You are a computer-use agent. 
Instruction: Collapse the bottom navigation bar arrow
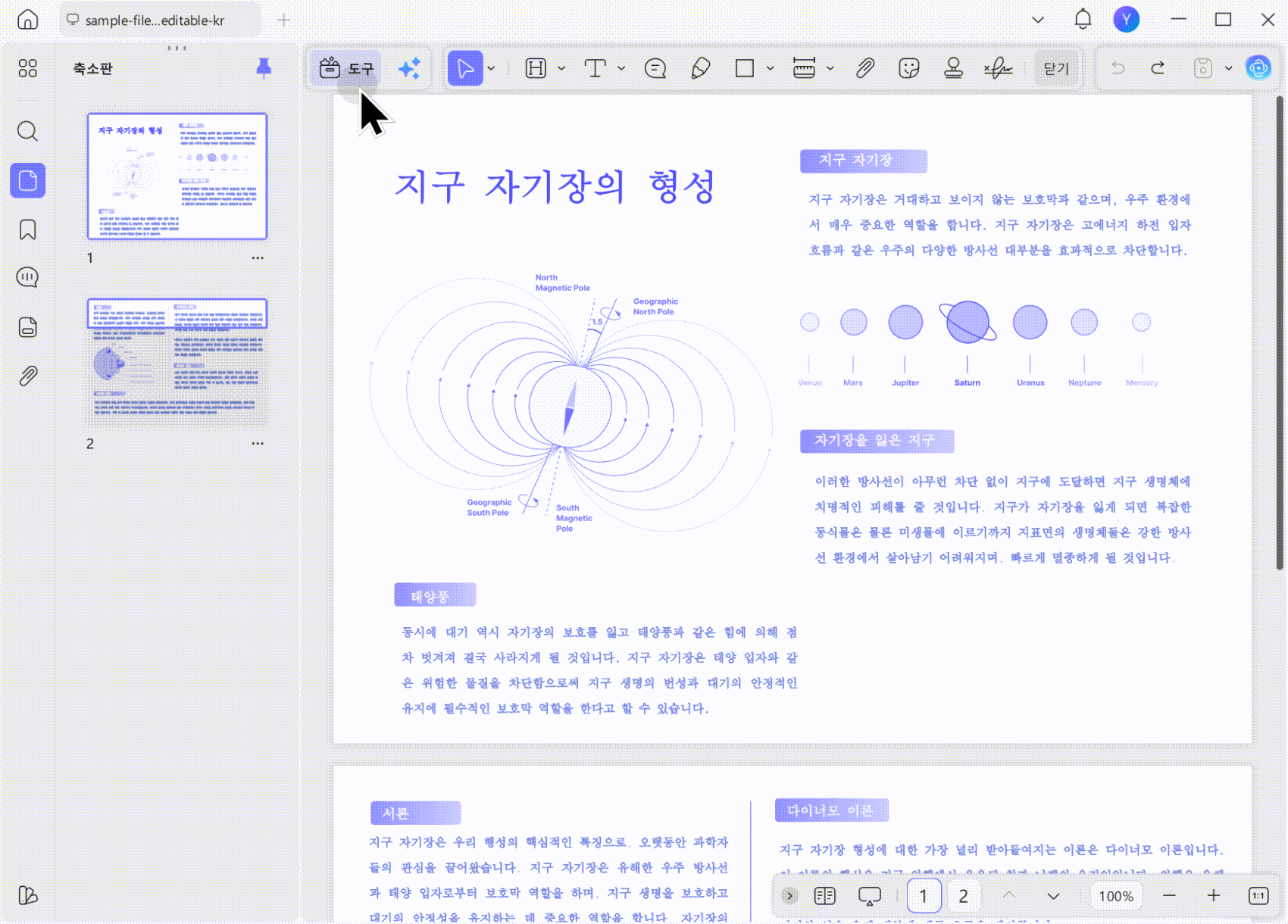point(789,896)
